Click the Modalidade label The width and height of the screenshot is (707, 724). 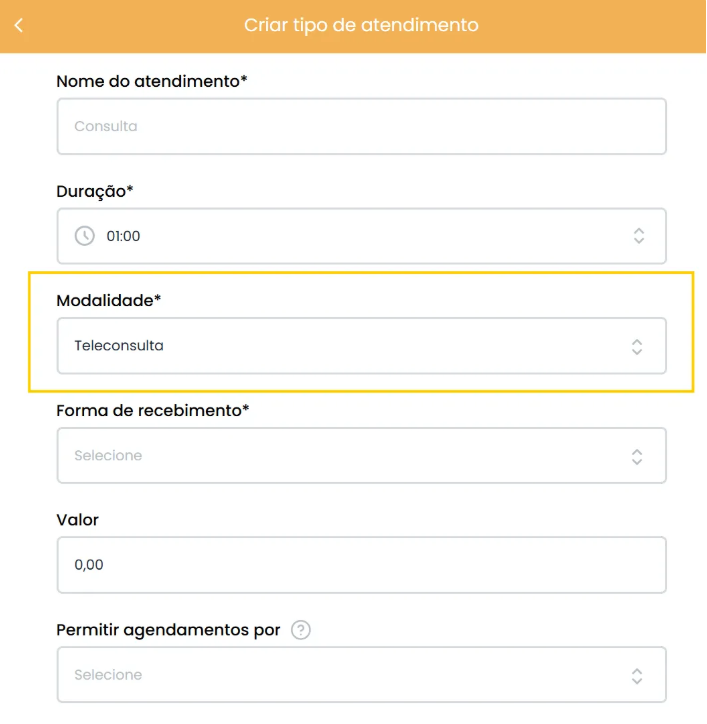coord(109,301)
